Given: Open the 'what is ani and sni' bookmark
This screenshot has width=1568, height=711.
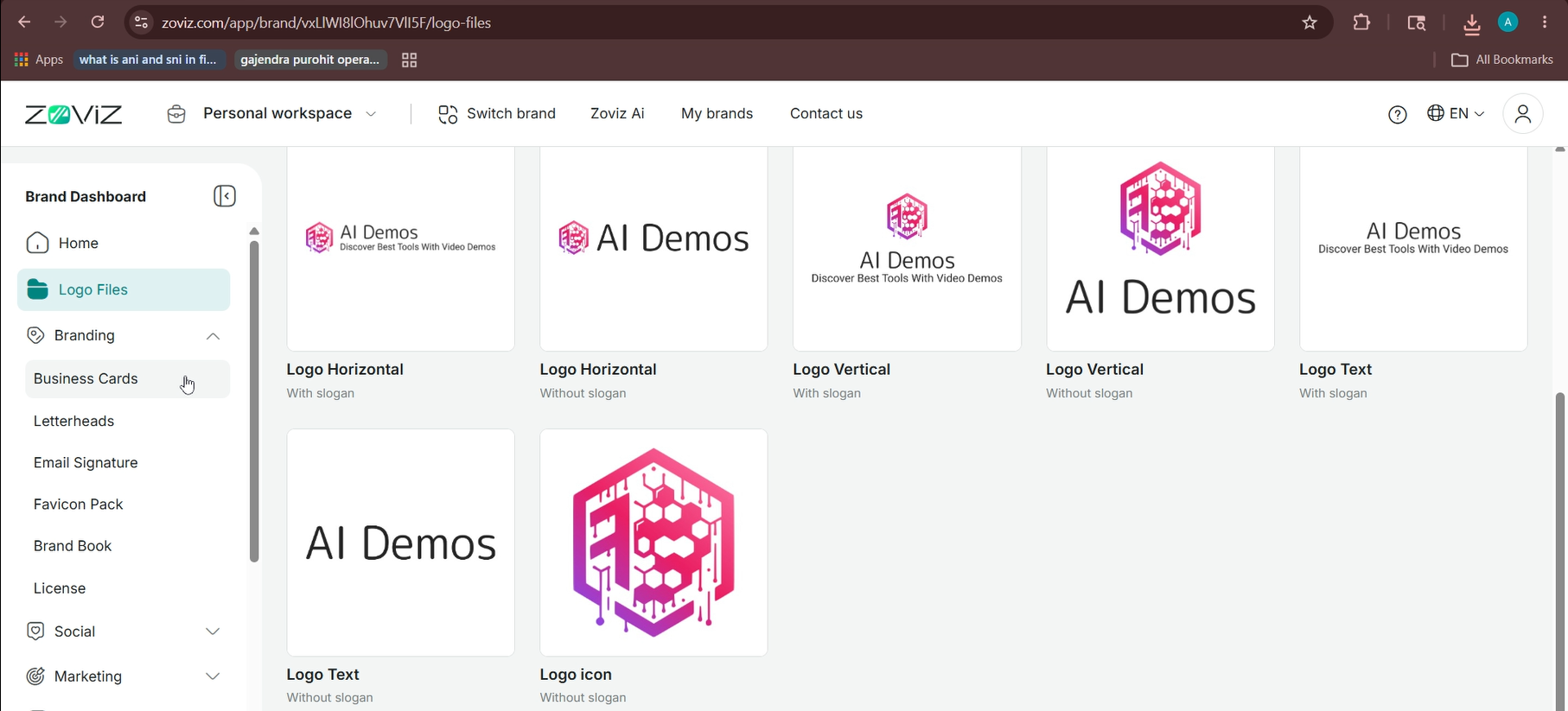Looking at the screenshot, I should click(x=148, y=60).
